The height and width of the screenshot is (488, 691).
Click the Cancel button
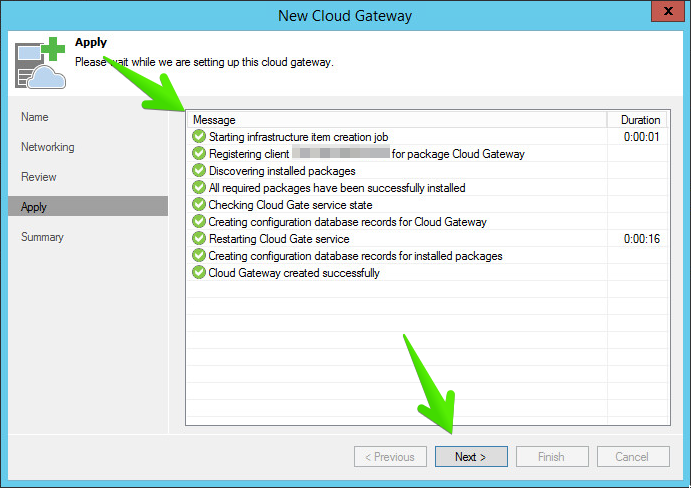tap(633, 457)
